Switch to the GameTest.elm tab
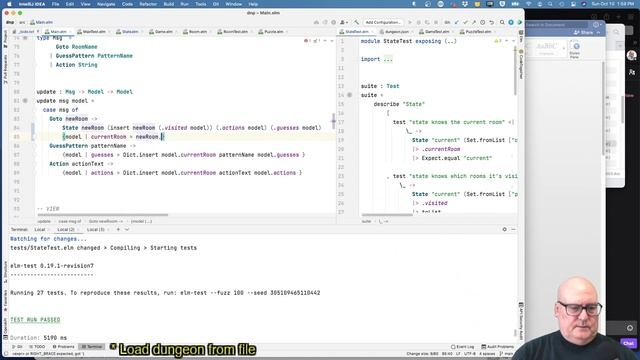This screenshot has width=640, height=360. click(x=436, y=31)
